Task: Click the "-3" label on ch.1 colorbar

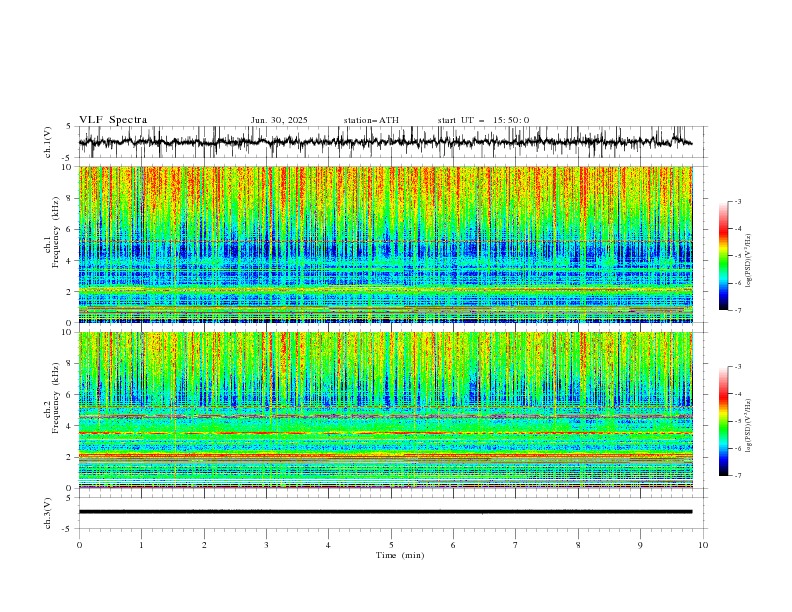Action: pos(737,201)
